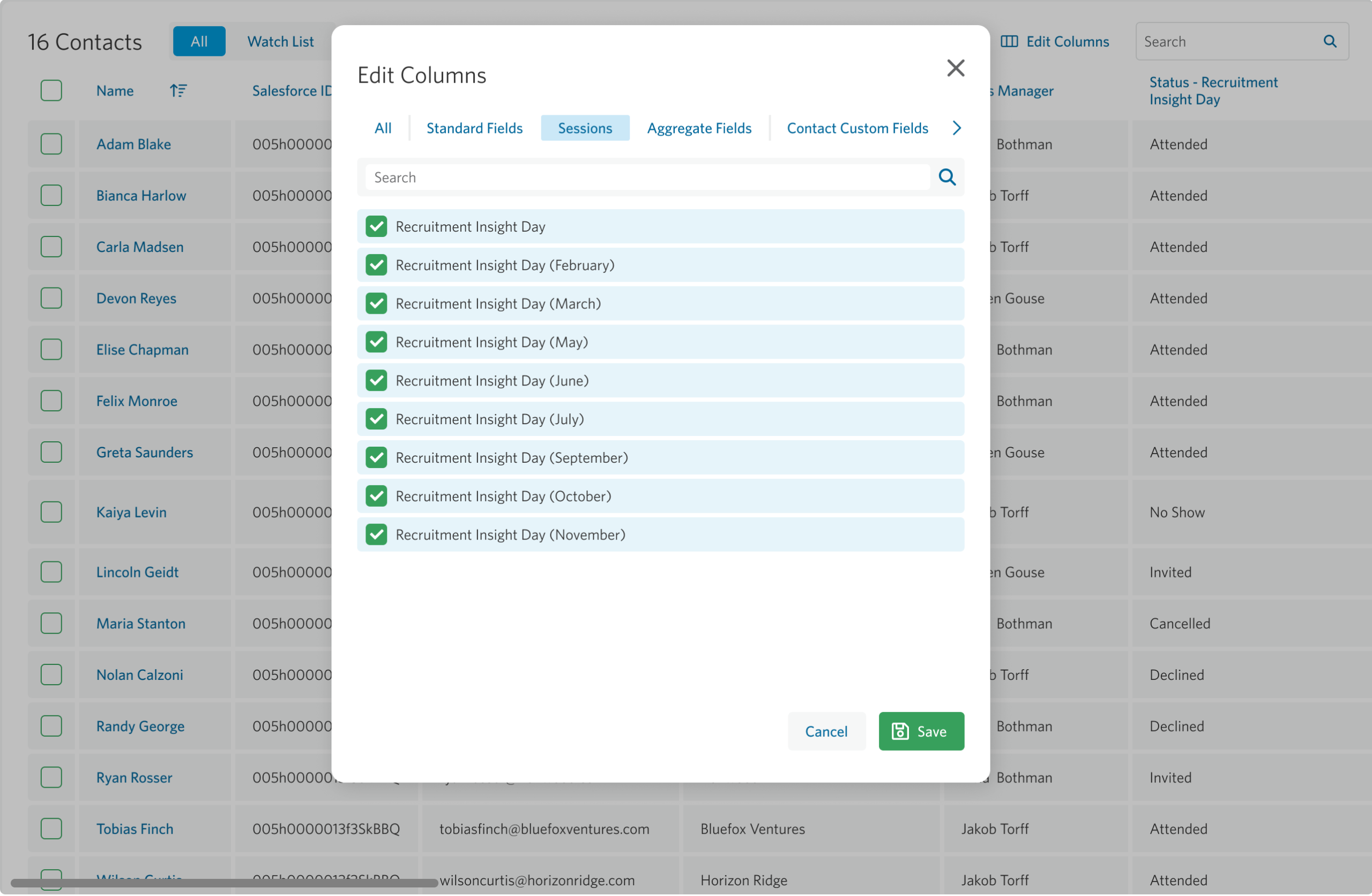Viewport: 1372px width, 896px height.
Task: Click the green checkmark on Recruitment Insight Day (July)
Action: pyautogui.click(x=376, y=419)
